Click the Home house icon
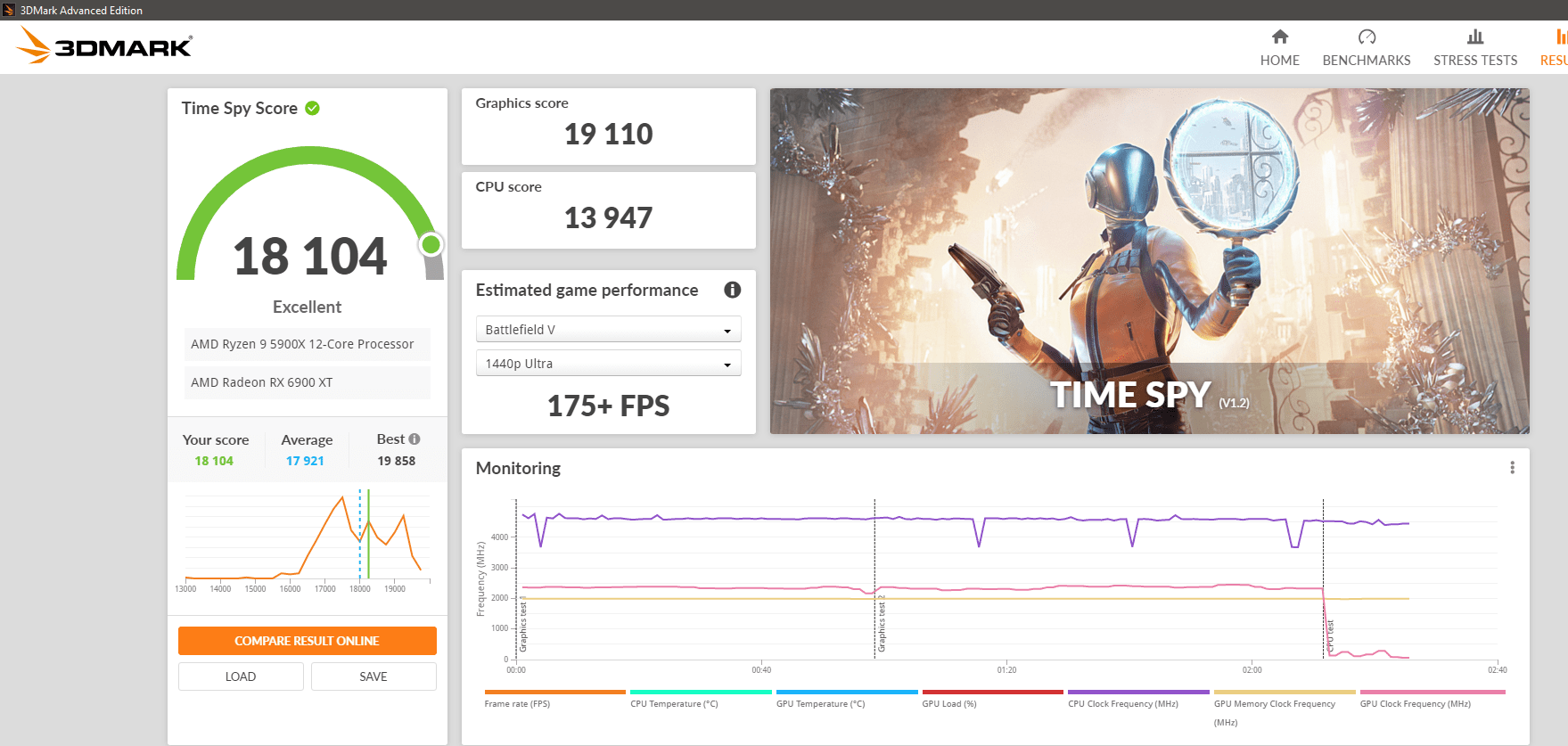Screen dimensions: 1568x746 coord(1280,37)
